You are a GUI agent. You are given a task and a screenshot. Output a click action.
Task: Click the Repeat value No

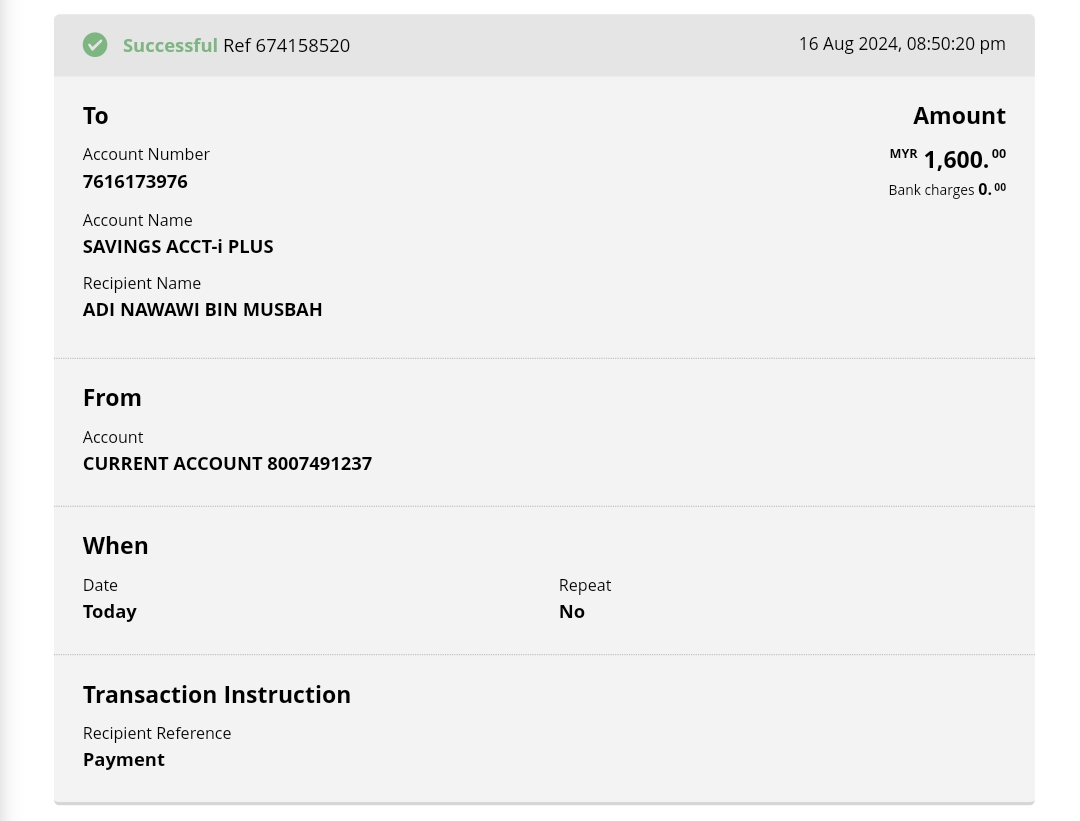coord(572,612)
